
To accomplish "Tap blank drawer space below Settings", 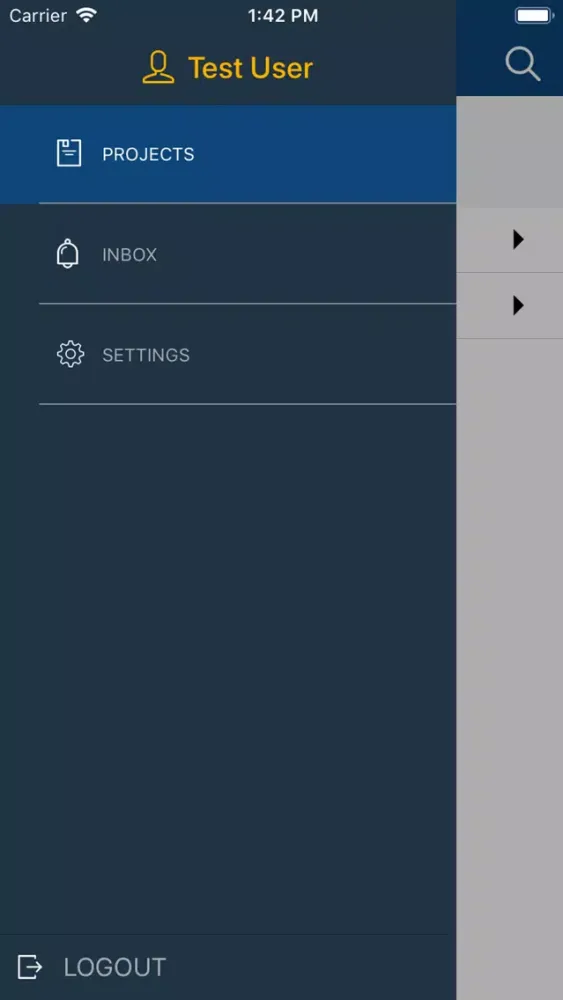I will pyautogui.click(x=228, y=670).
